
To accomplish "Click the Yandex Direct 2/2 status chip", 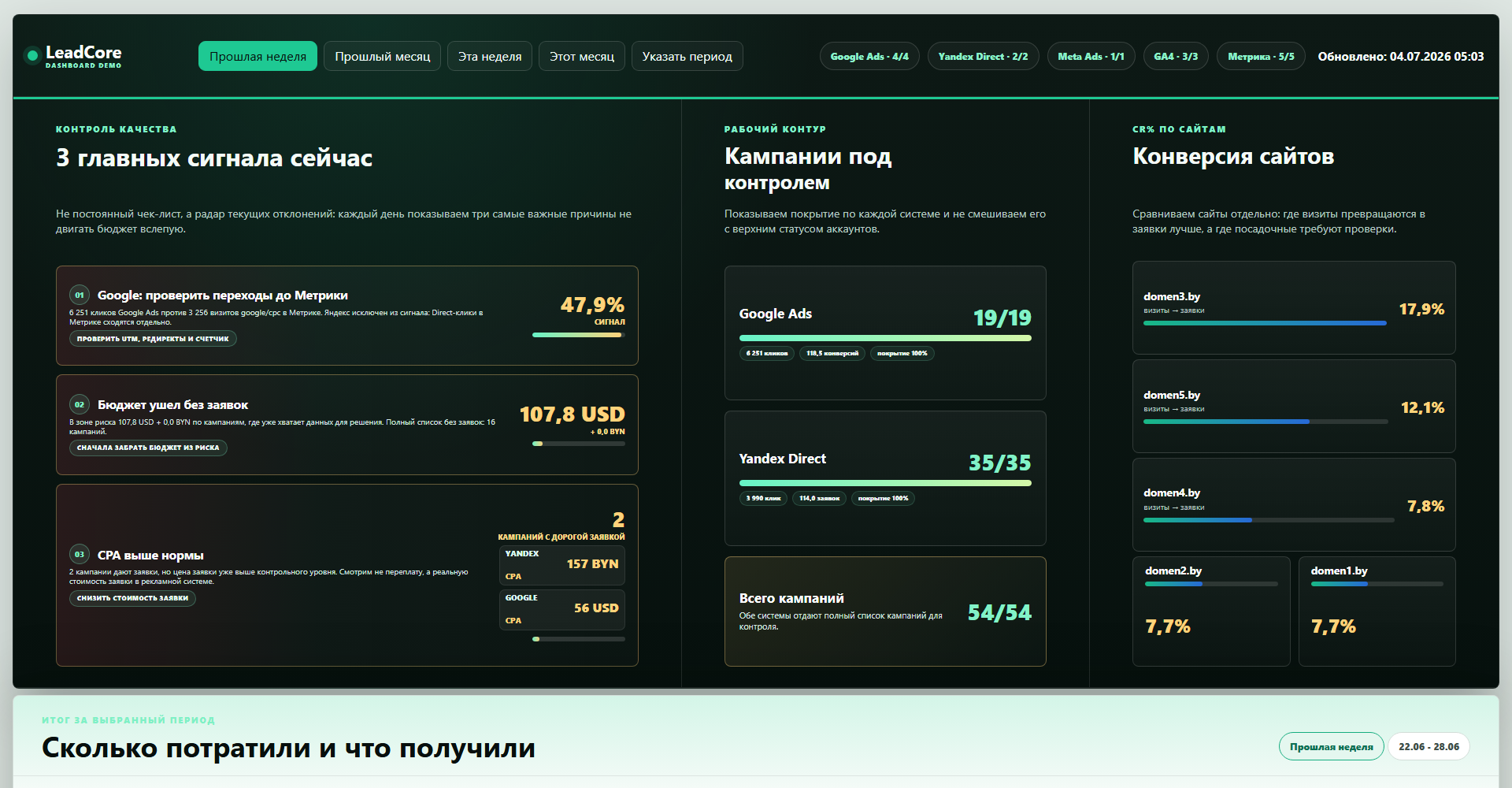I will coord(983,56).
